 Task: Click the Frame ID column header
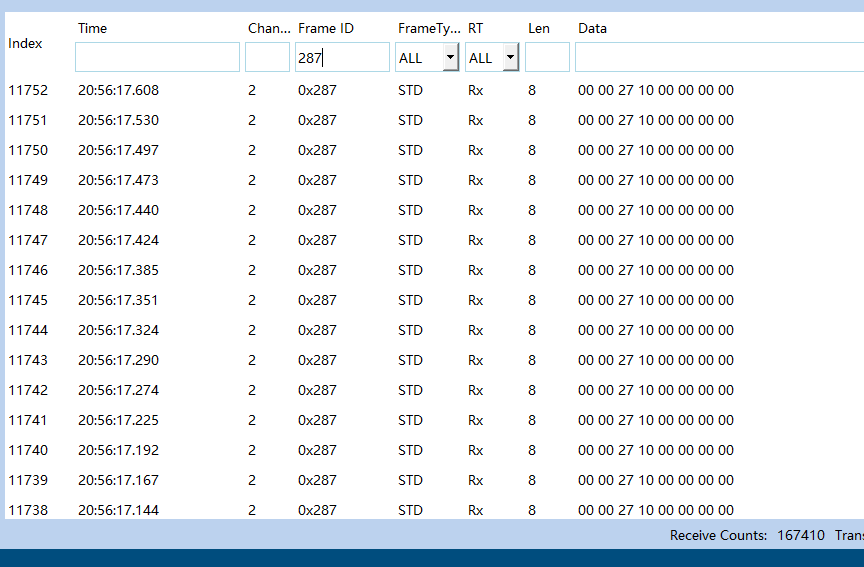326,28
